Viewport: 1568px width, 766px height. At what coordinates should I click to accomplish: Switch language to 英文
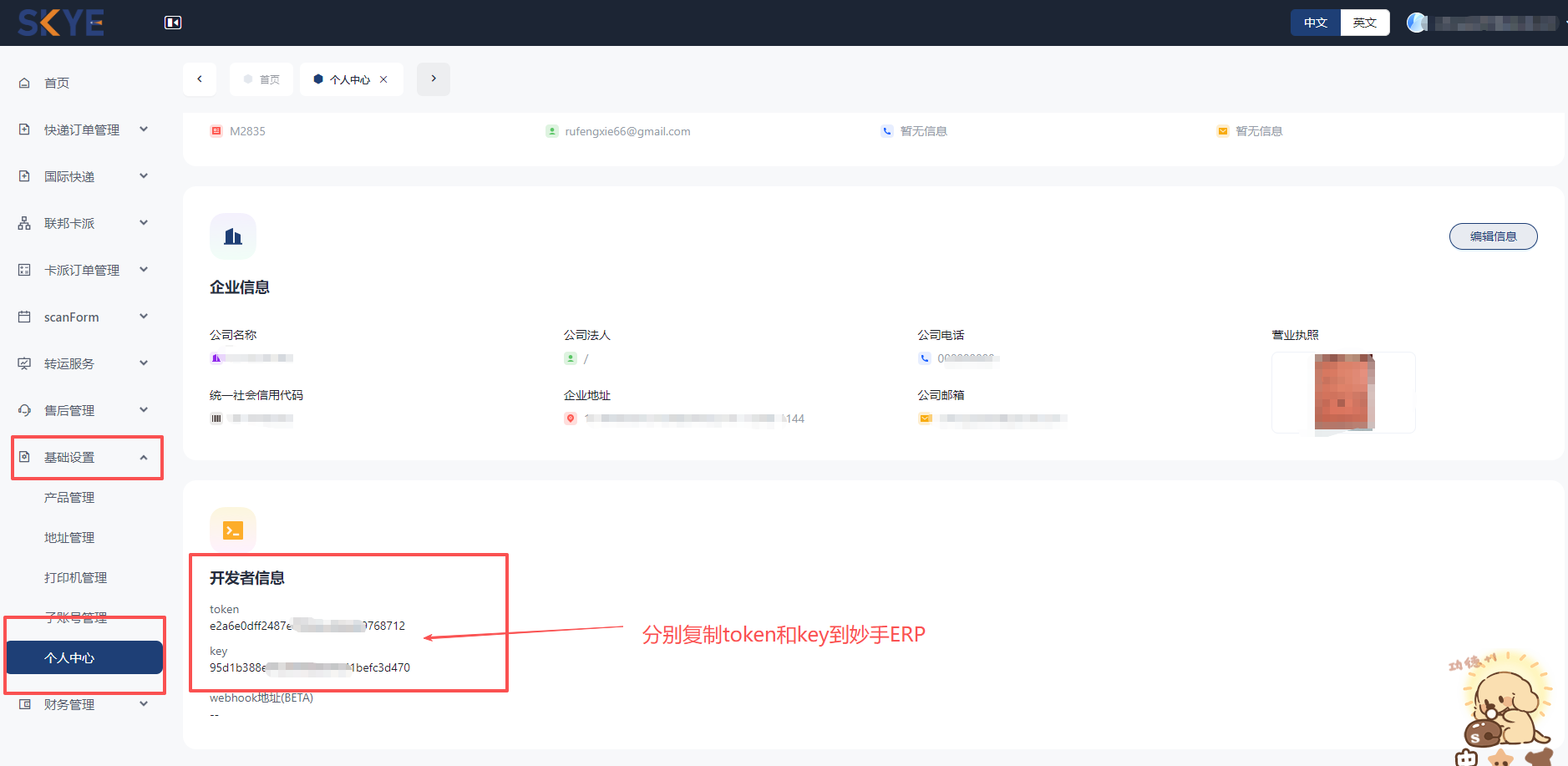(x=1363, y=23)
